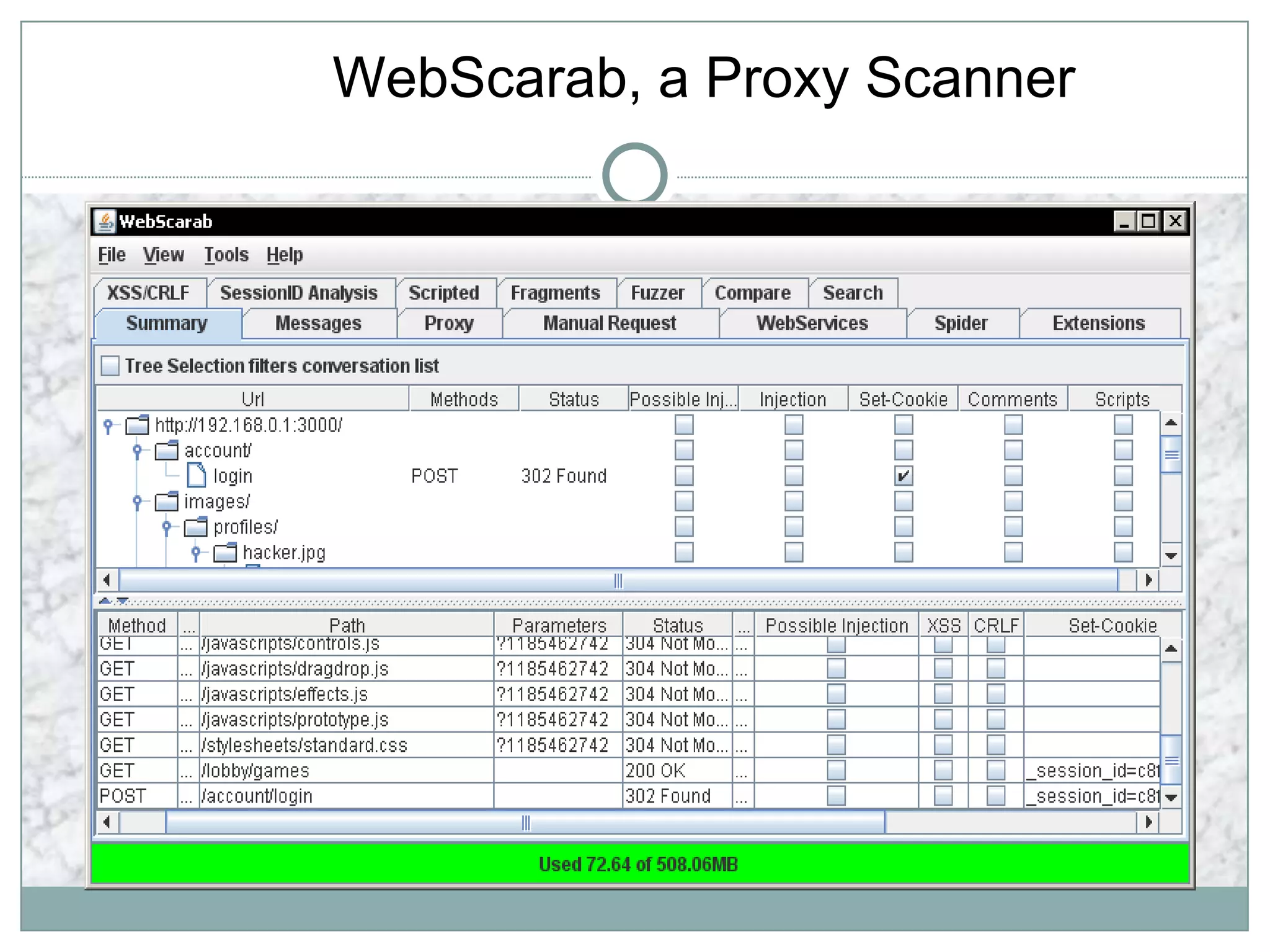Viewport: 1270px width, 952px height.
Task: Click the XSS column header
Action: pos(944,625)
